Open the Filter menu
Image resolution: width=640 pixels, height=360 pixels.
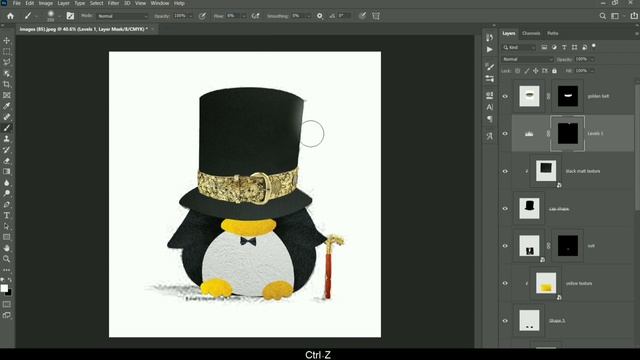(x=113, y=3)
